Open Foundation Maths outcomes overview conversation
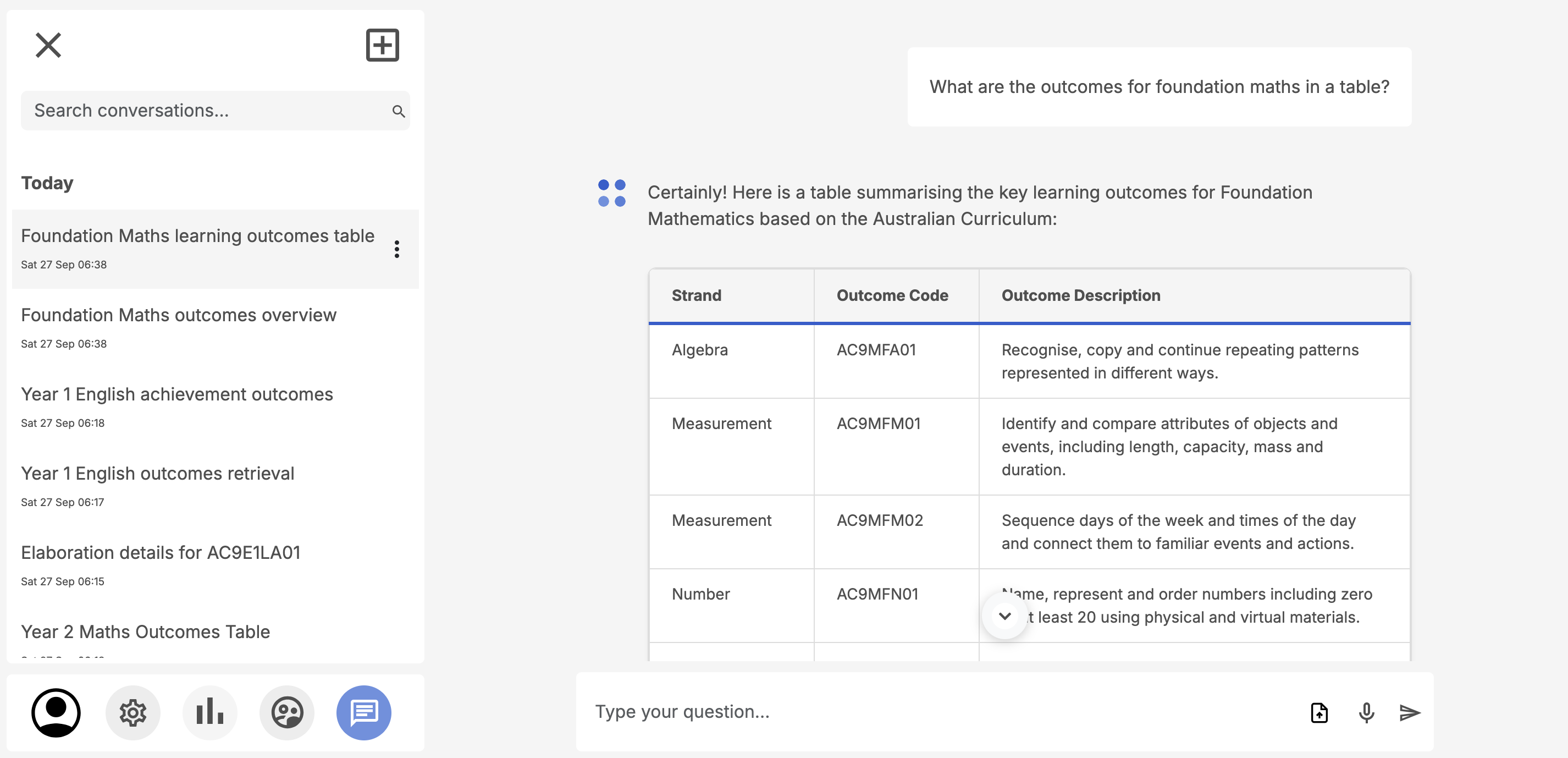The height and width of the screenshot is (758, 1568). [x=178, y=315]
